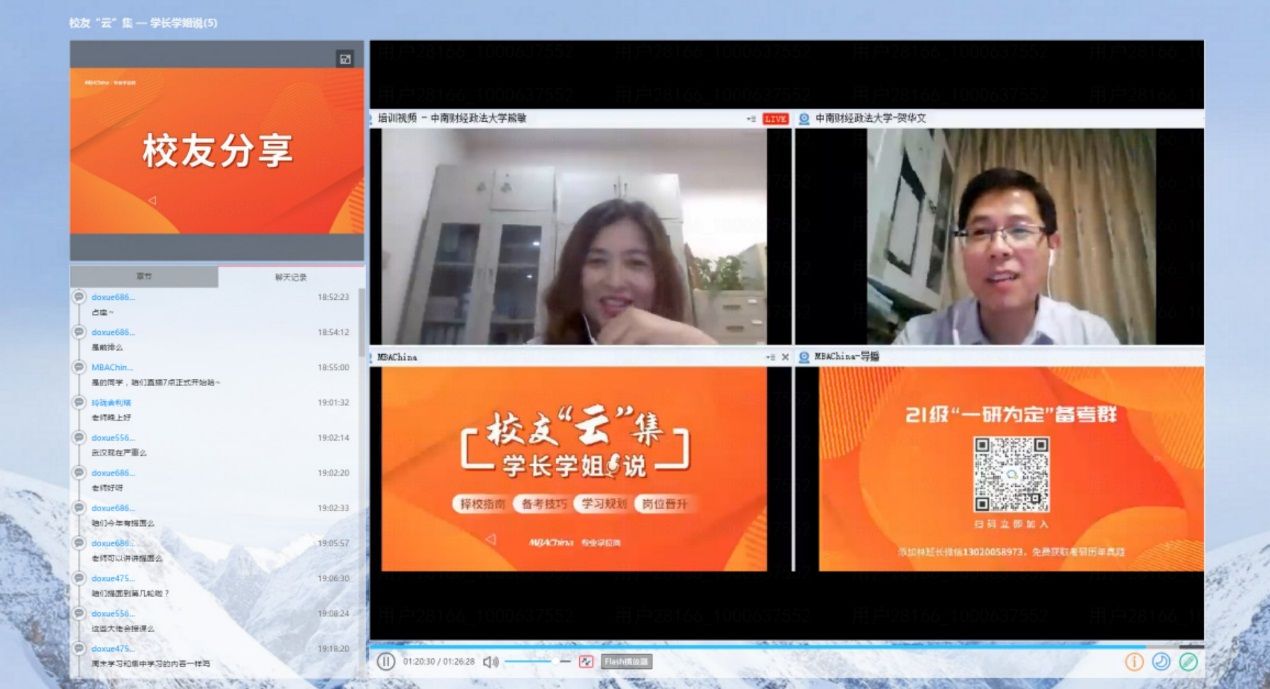Screen dimensions: 1270x689
Task: Adjust the volume slider
Action: [537, 661]
